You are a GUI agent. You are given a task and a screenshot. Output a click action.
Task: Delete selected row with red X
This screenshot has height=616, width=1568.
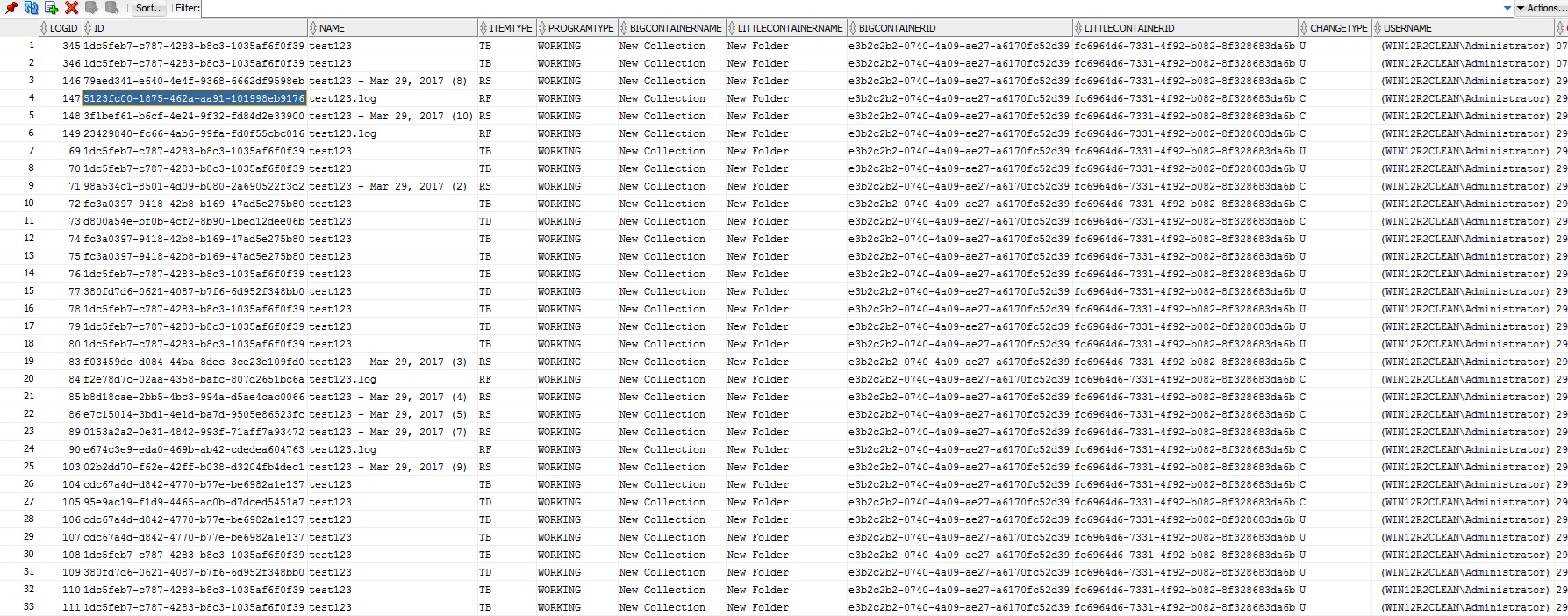pyautogui.click(x=71, y=8)
